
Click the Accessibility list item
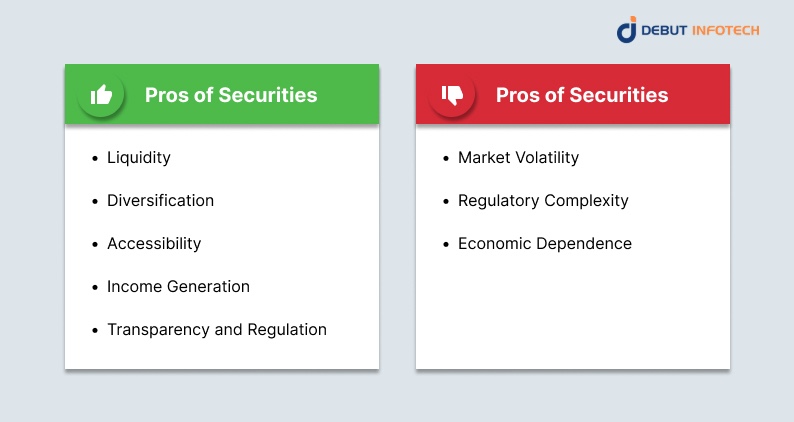(x=154, y=244)
